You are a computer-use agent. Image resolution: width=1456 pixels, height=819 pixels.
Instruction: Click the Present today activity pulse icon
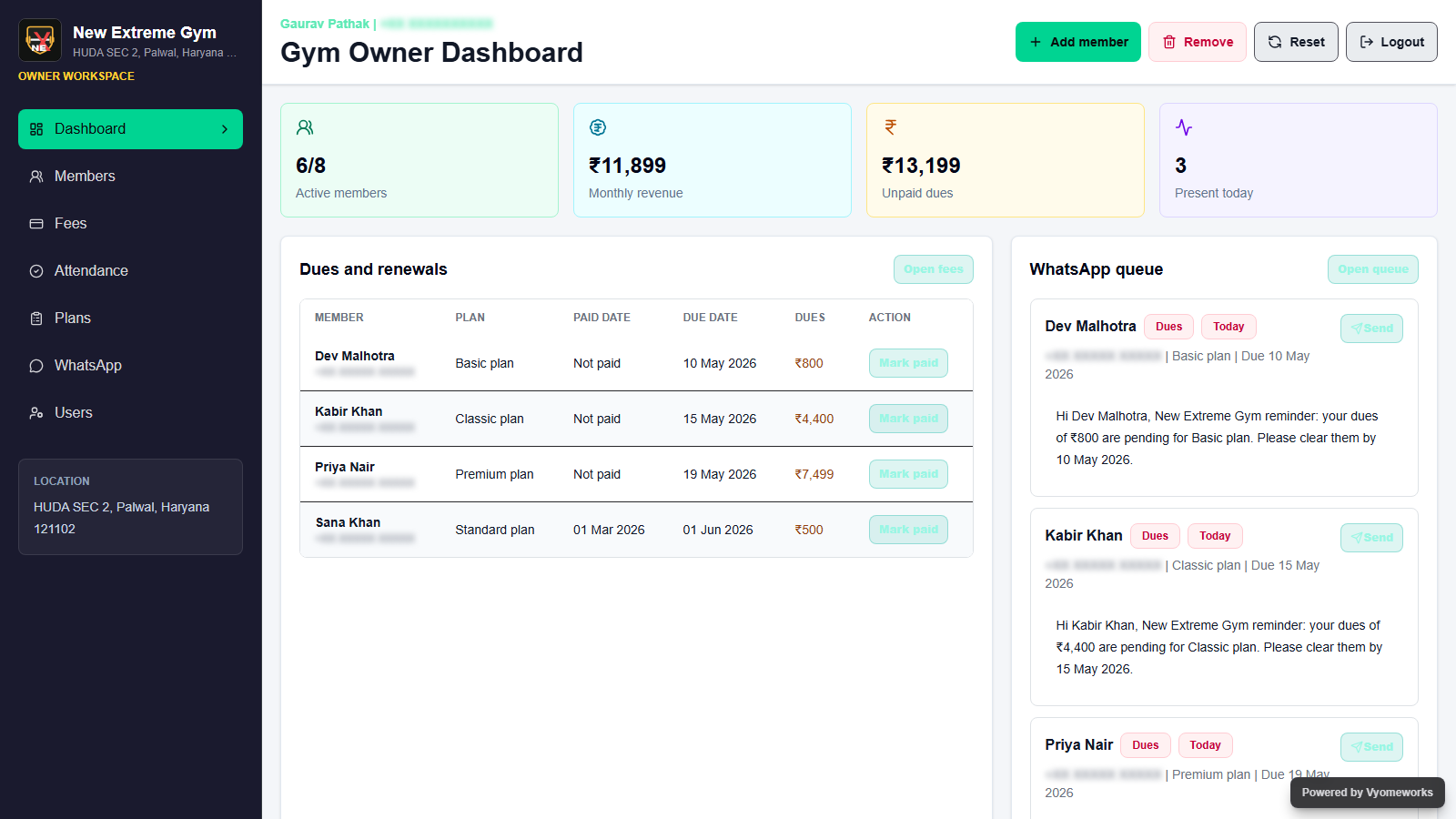coord(1184,127)
